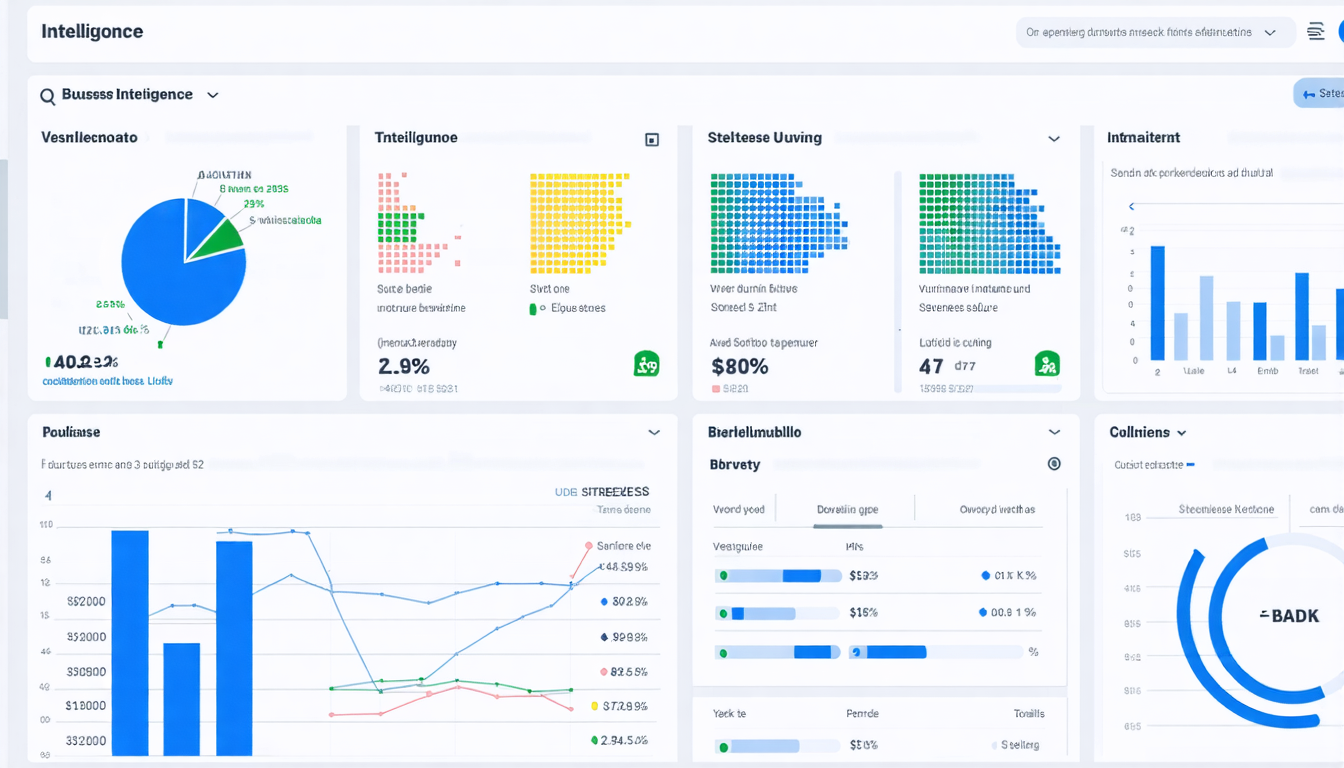Click the circle icon next to Bbrvety

1053,464
